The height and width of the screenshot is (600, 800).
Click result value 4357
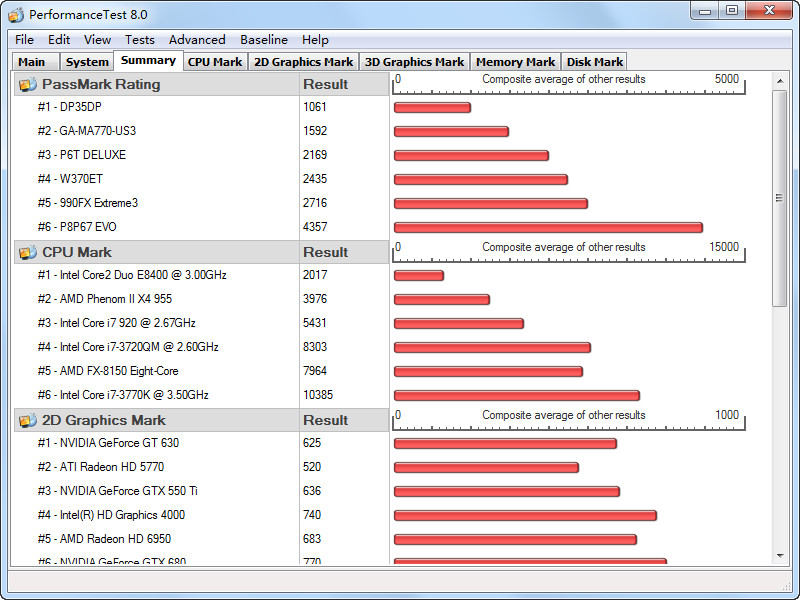[315, 227]
